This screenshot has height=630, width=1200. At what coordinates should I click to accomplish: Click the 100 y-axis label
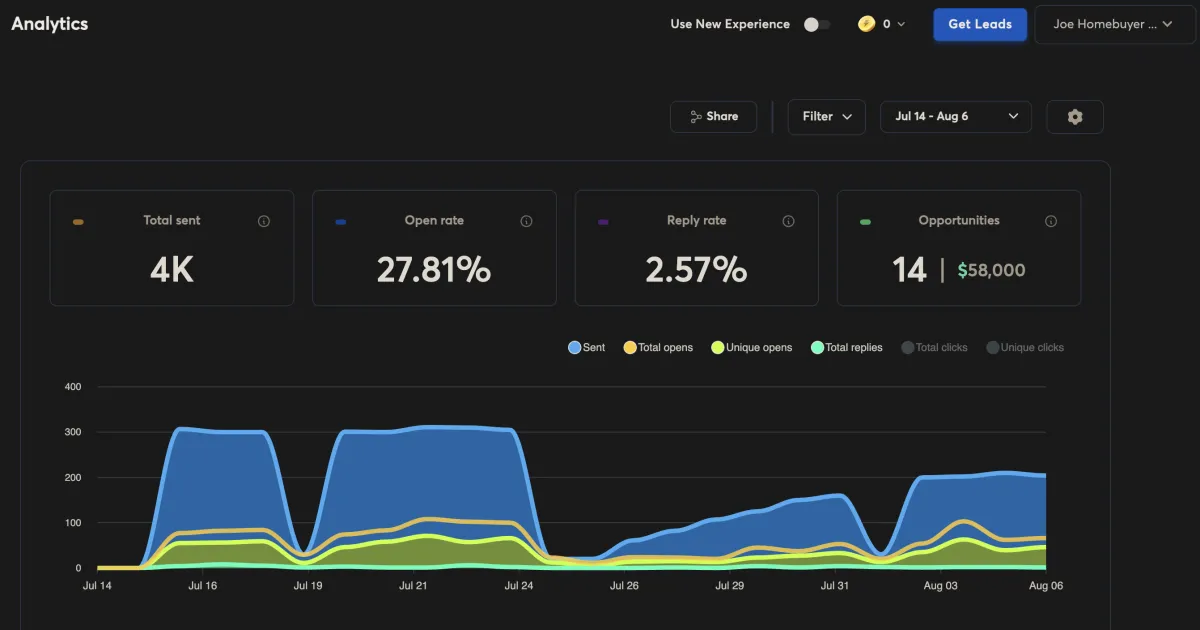pyautogui.click(x=72, y=523)
